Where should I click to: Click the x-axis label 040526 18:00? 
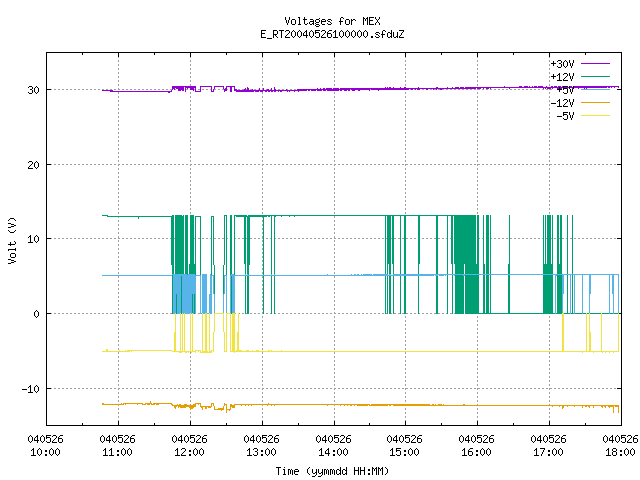coord(620,446)
